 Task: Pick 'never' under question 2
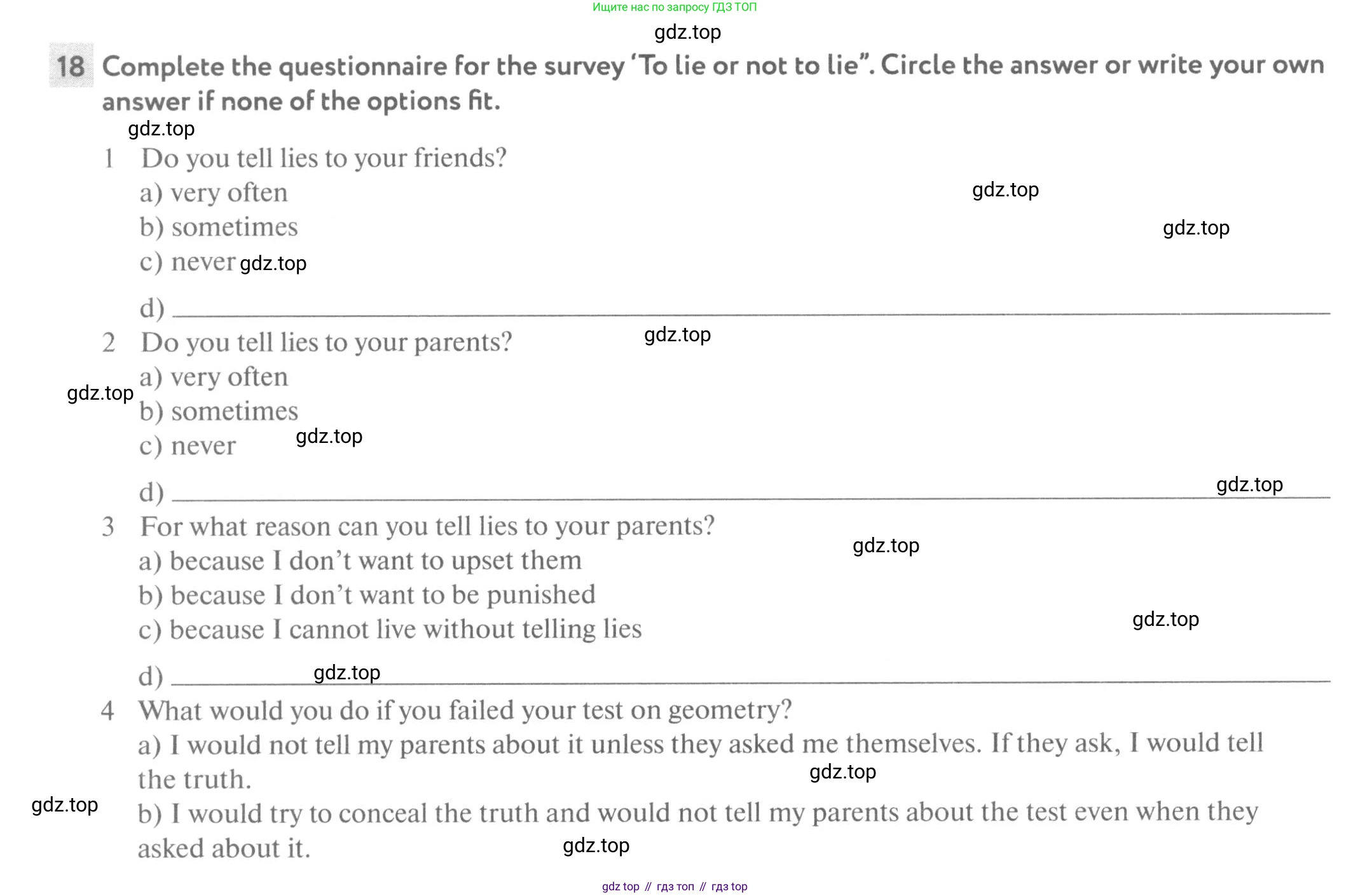click(188, 446)
